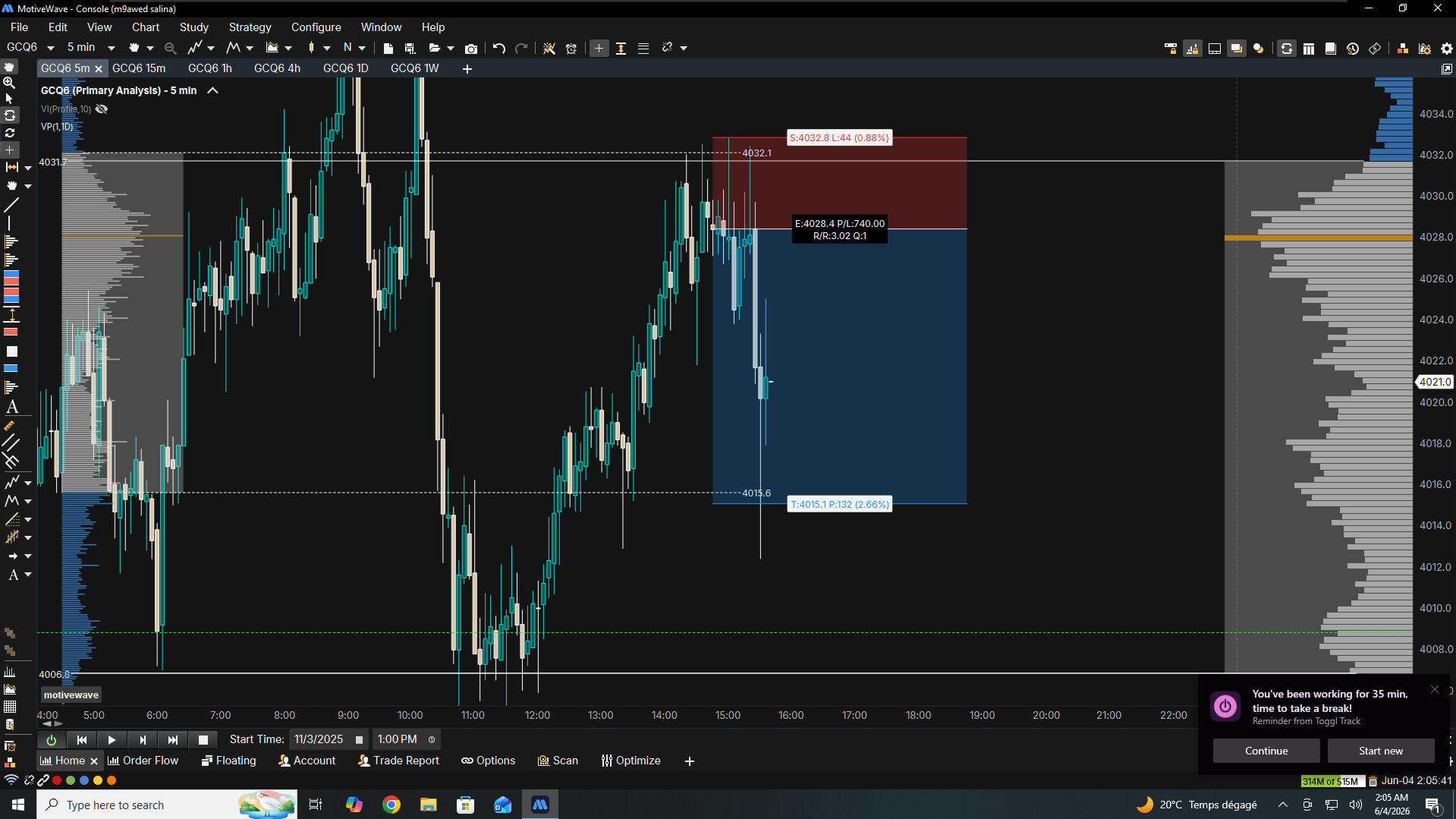The image size is (1456, 819).
Task: Close the GCQ6 5m chart tab
Action: click(x=99, y=69)
